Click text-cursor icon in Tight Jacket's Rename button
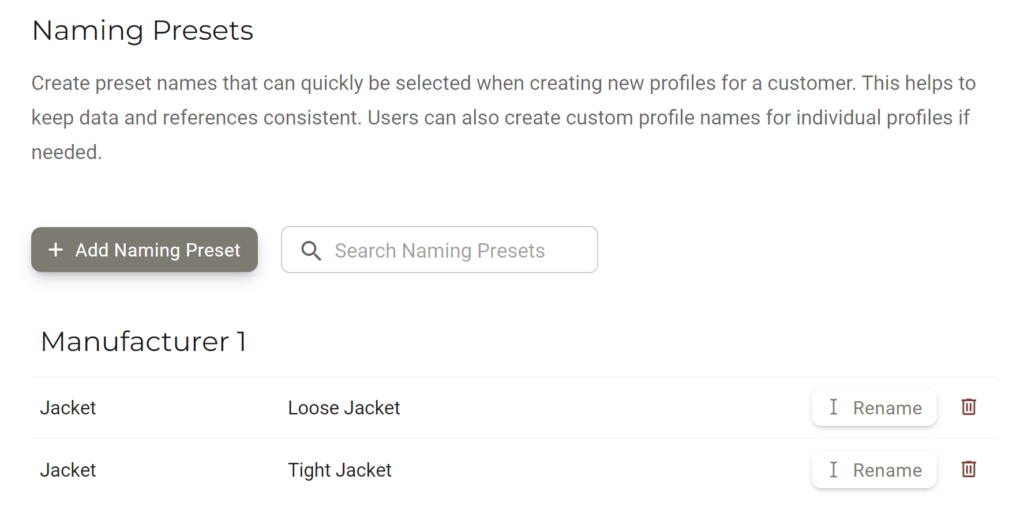 coord(833,469)
